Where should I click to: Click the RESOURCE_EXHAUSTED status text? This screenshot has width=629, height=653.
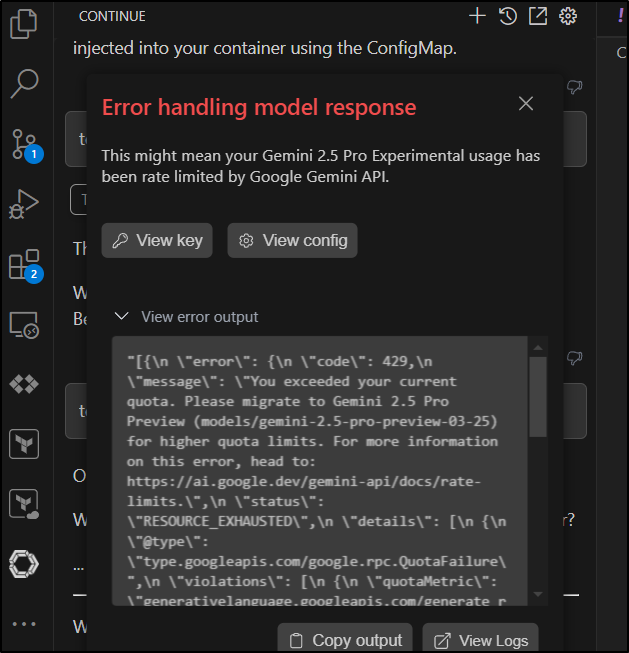point(219,521)
